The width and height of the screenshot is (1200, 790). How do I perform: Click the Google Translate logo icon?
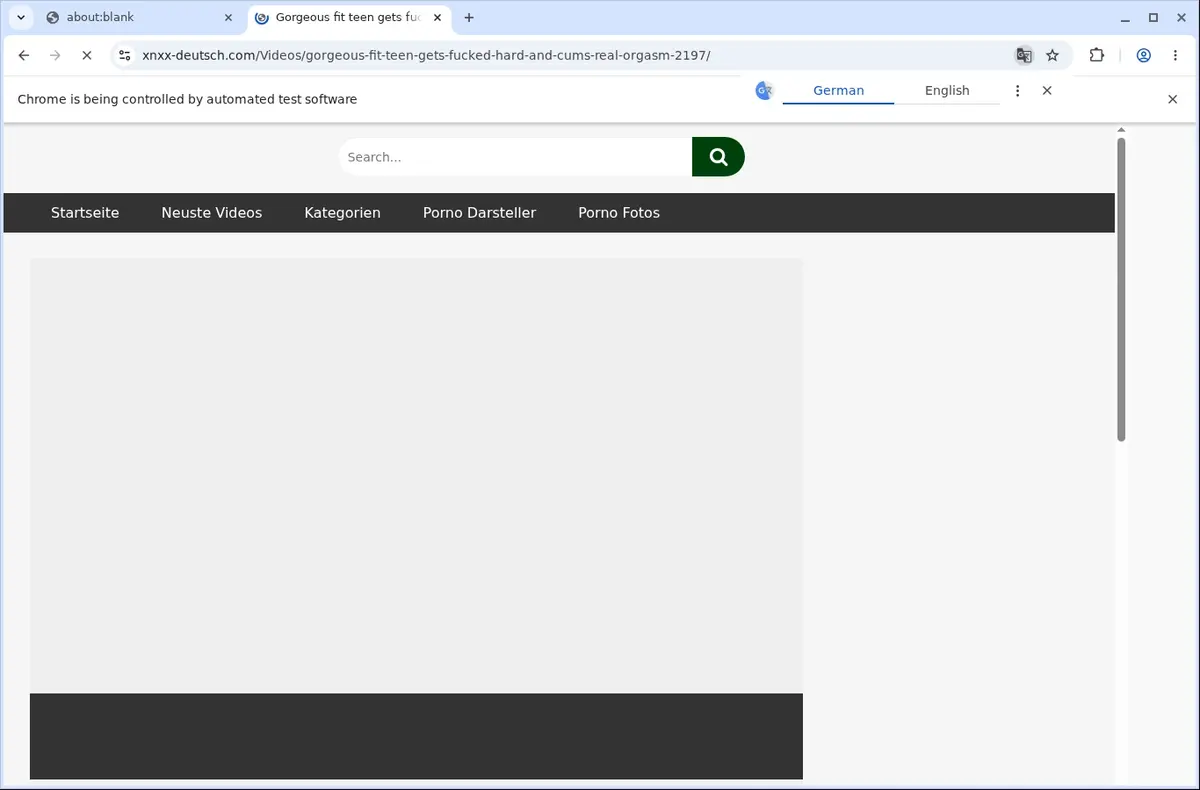click(764, 91)
